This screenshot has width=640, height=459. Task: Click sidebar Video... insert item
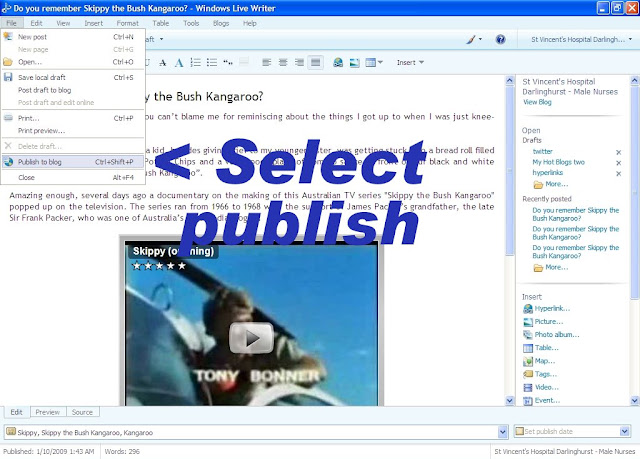coord(541,387)
